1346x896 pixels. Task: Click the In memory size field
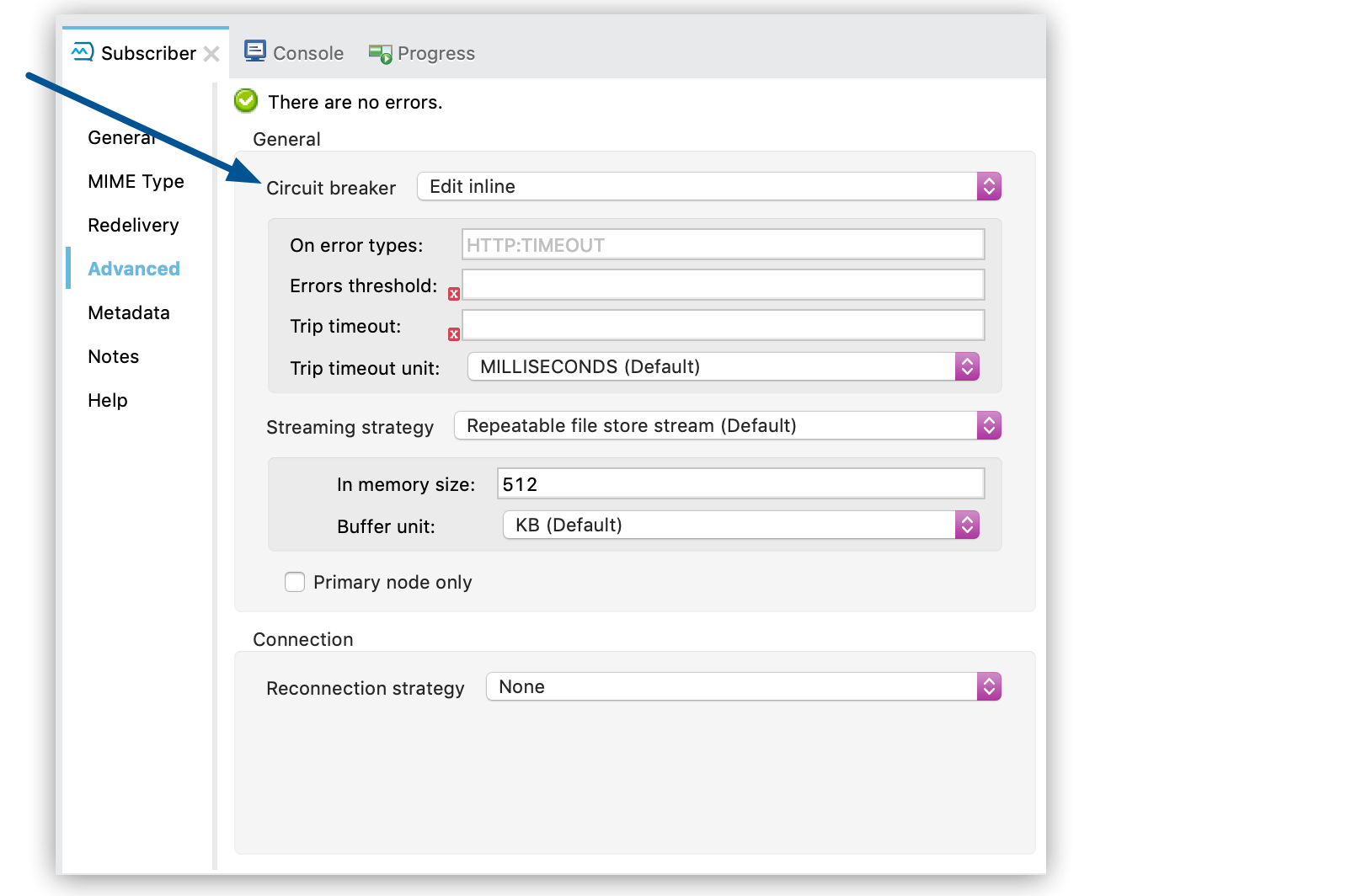click(740, 484)
